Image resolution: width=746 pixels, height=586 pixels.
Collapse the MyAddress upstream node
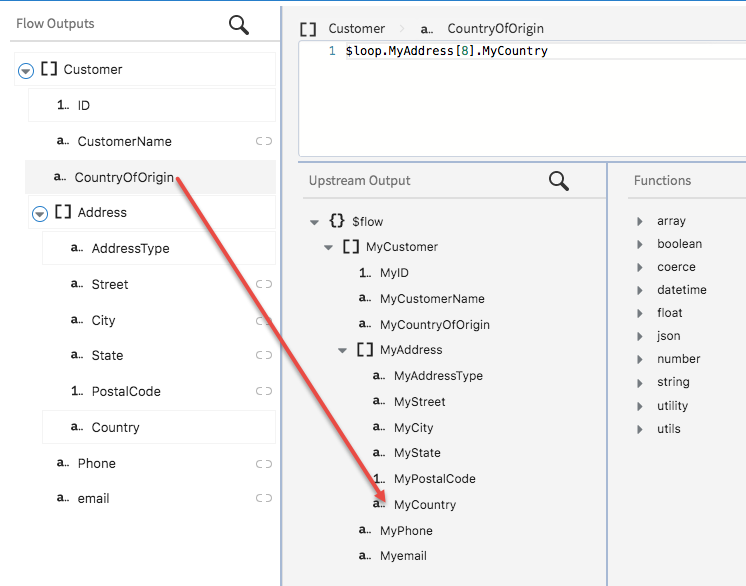tap(342, 350)
